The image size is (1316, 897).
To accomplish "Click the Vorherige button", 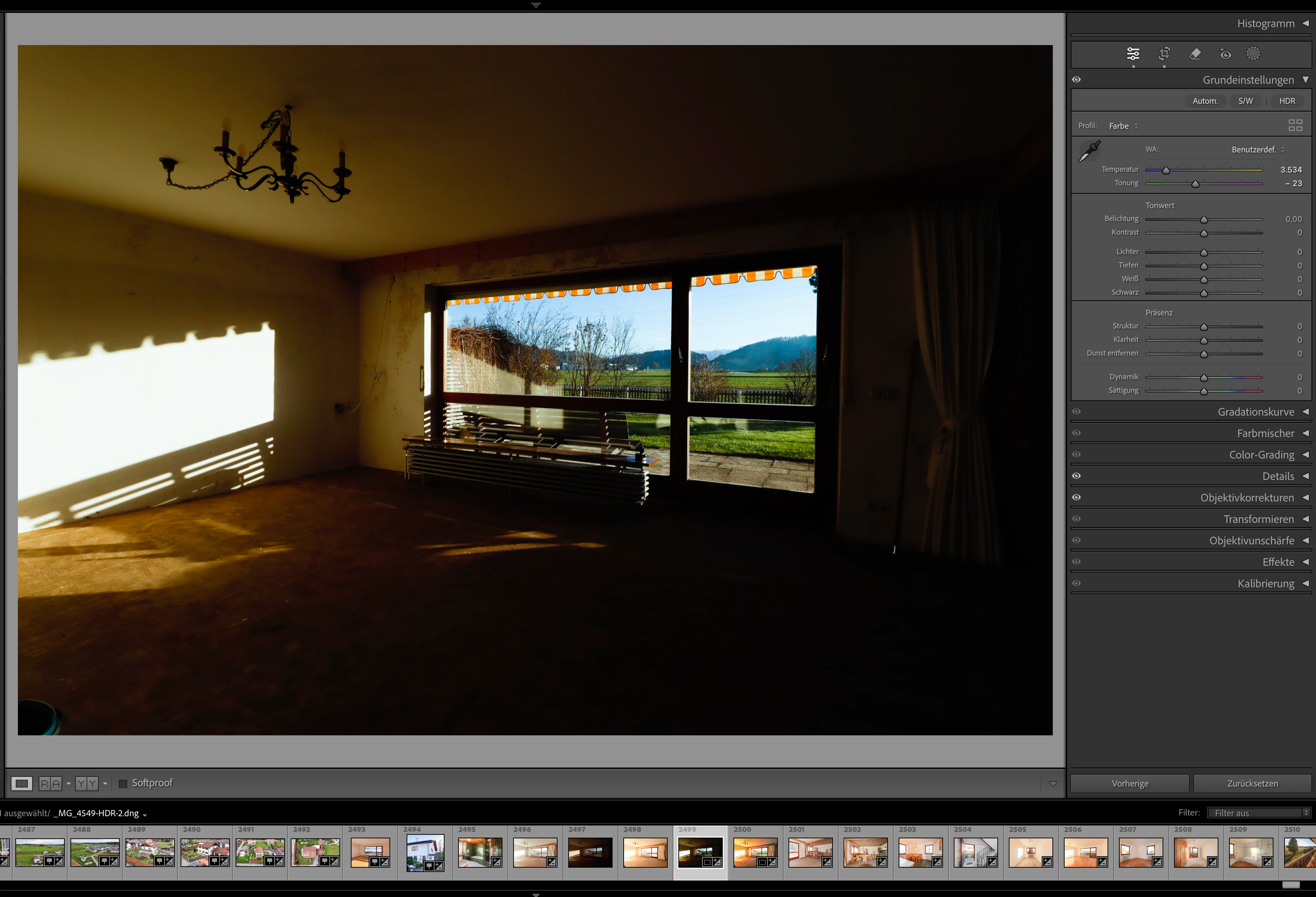I will click(1130, 783).
